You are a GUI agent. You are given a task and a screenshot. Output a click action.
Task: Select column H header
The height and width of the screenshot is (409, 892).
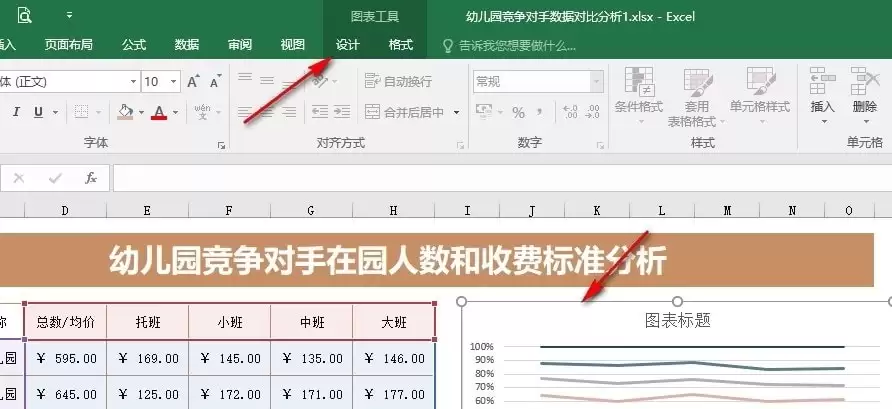(x=394, y=210)
